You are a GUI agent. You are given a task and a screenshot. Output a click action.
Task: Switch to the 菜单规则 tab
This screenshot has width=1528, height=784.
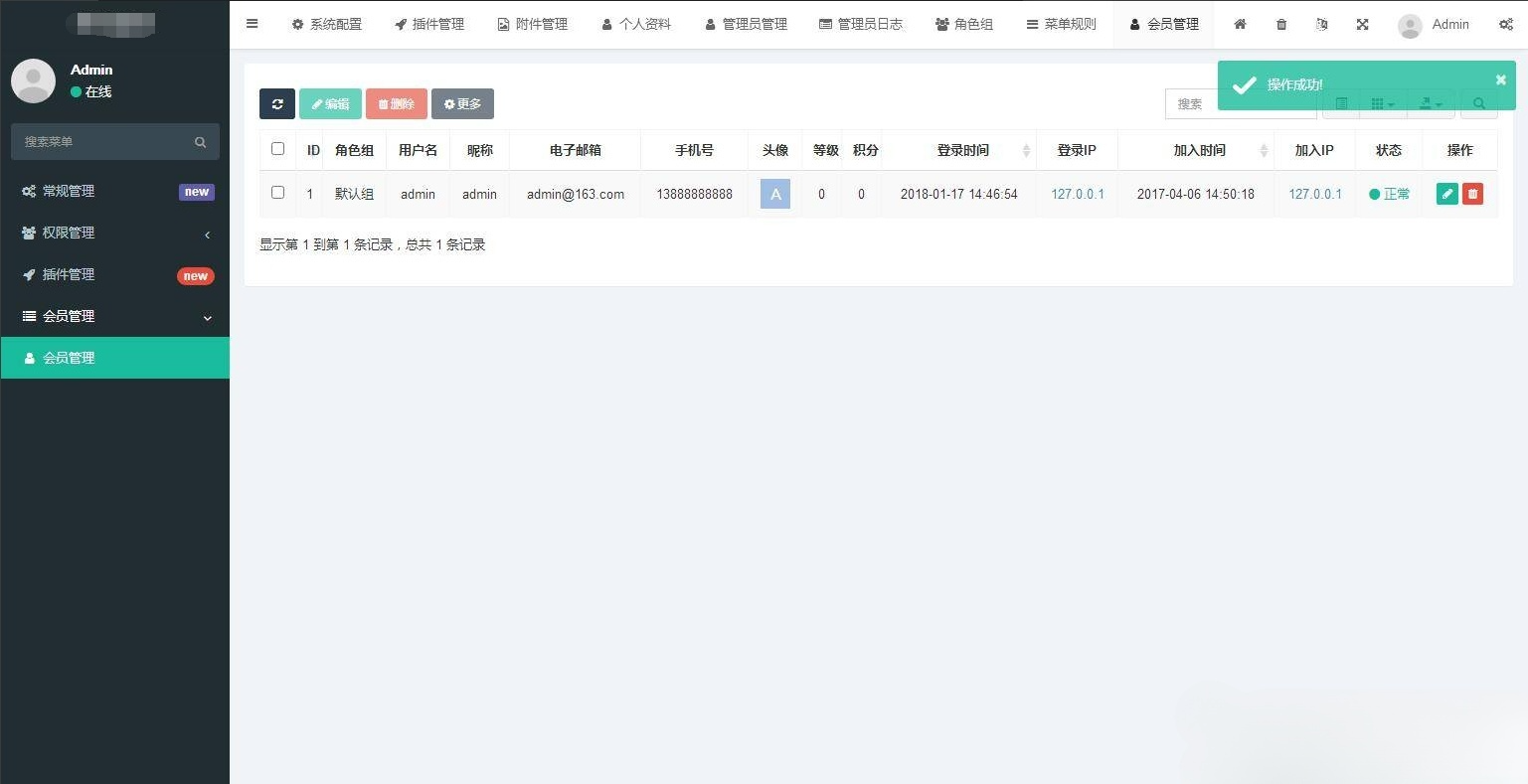click(x=1062, y=25)
